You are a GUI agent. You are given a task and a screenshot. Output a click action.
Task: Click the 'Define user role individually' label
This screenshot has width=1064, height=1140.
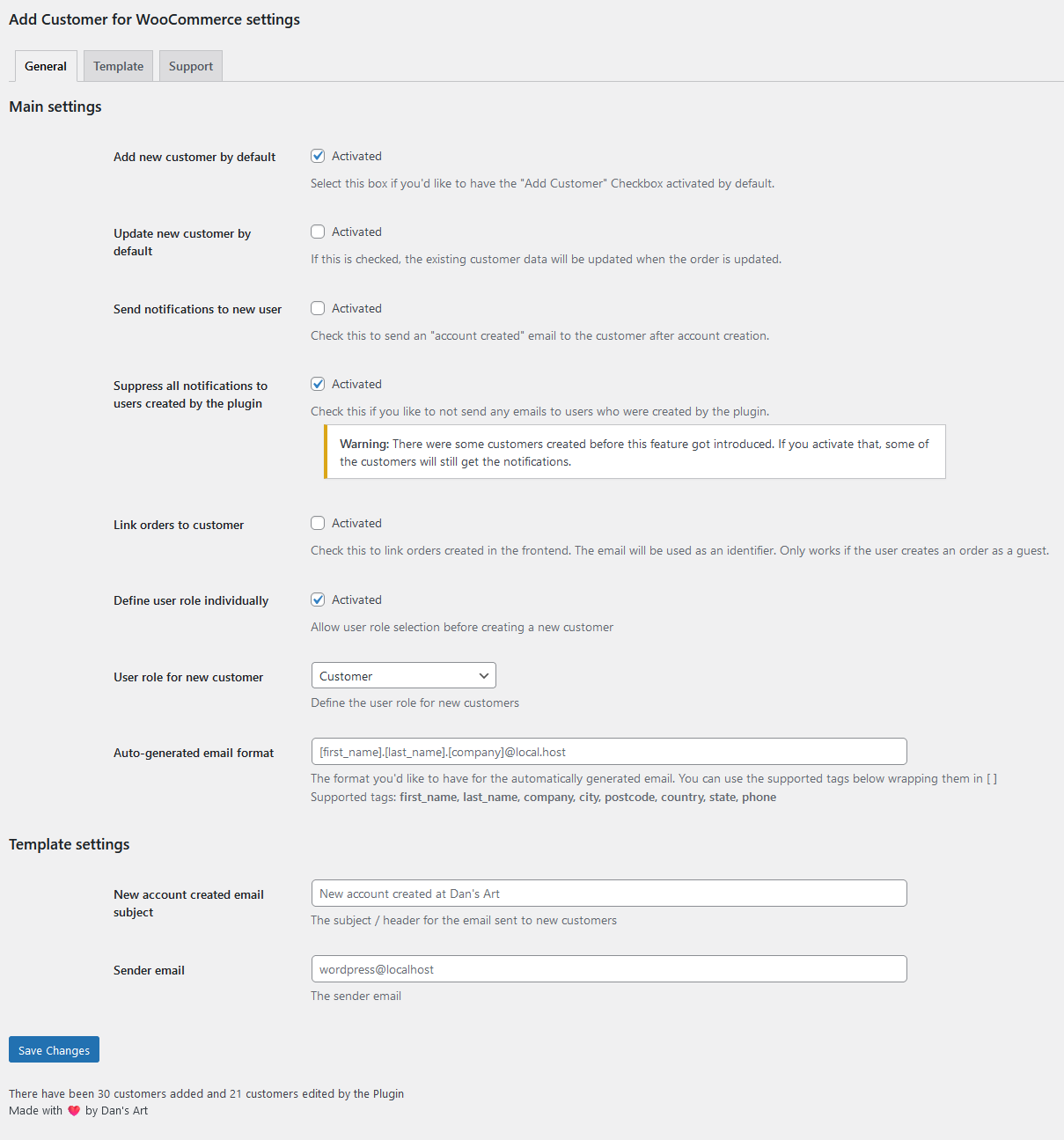191,600
